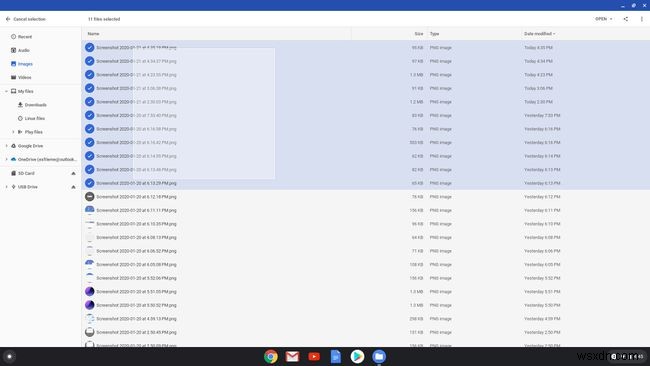Click thumbnail of Screenshot at 2.50.45 PM
650x366 pixels.
tap(90, 332)
